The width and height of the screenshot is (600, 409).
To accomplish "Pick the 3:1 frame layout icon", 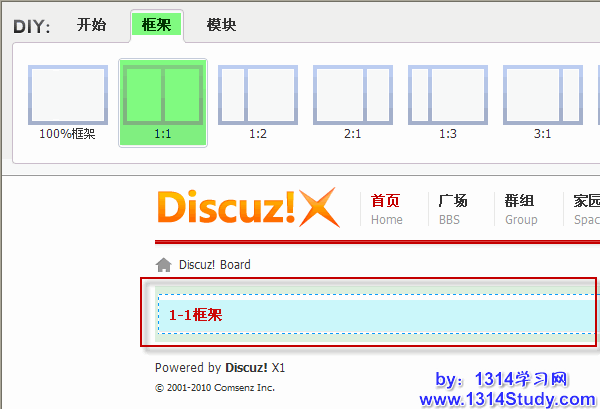I will (x=543, y=96).
